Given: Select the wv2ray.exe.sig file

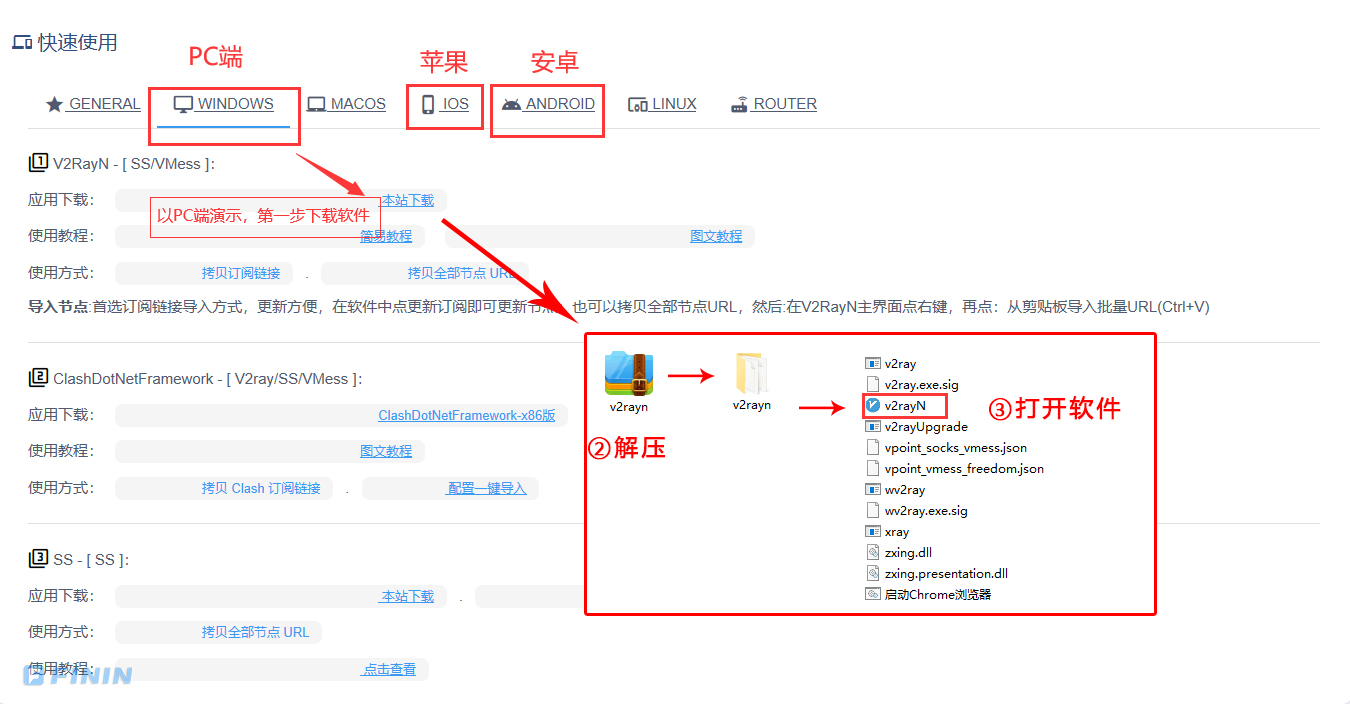Looking at the screenshot, I should coord(917,511).
